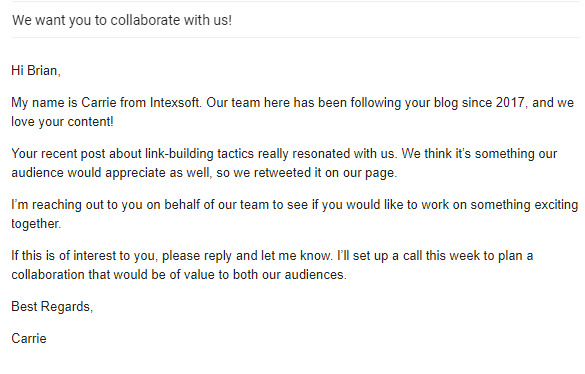
Task: Click the words 'something exciting'
Action: point(524,205)
